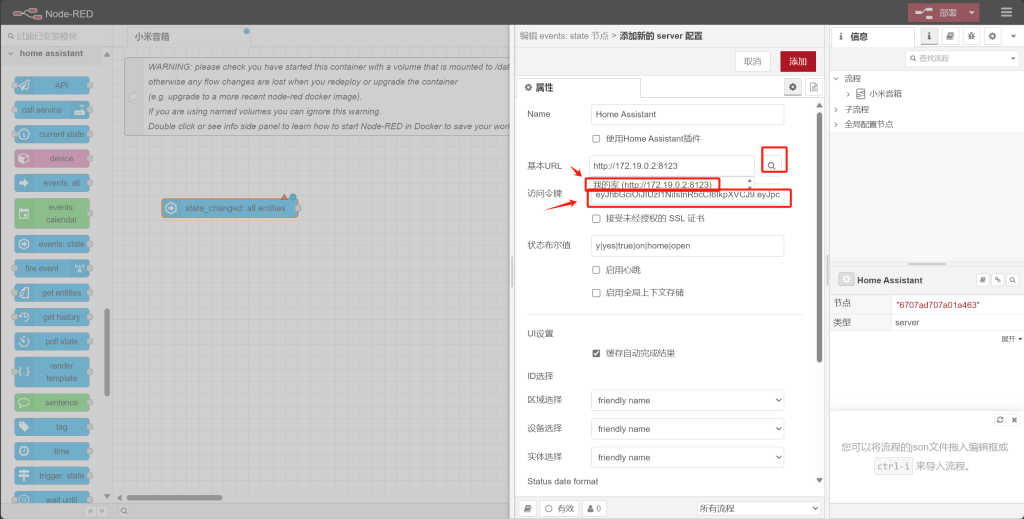Image resolution: width=1024 pixels, height=519 pixels.
Task: Click the user count 0 button
Action: [594, 509]
